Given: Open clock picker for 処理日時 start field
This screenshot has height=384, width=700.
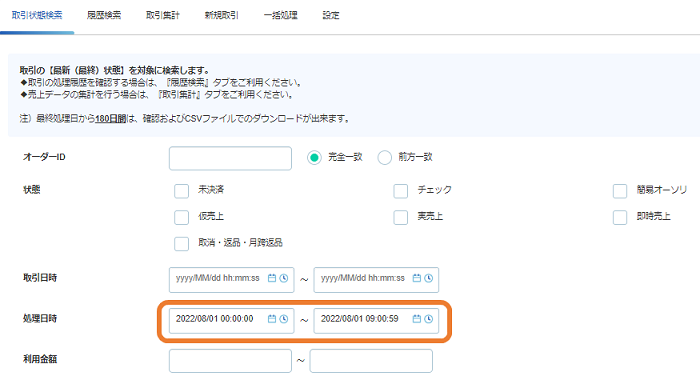Looking at the screenshot, I should (x=283, y=319).
